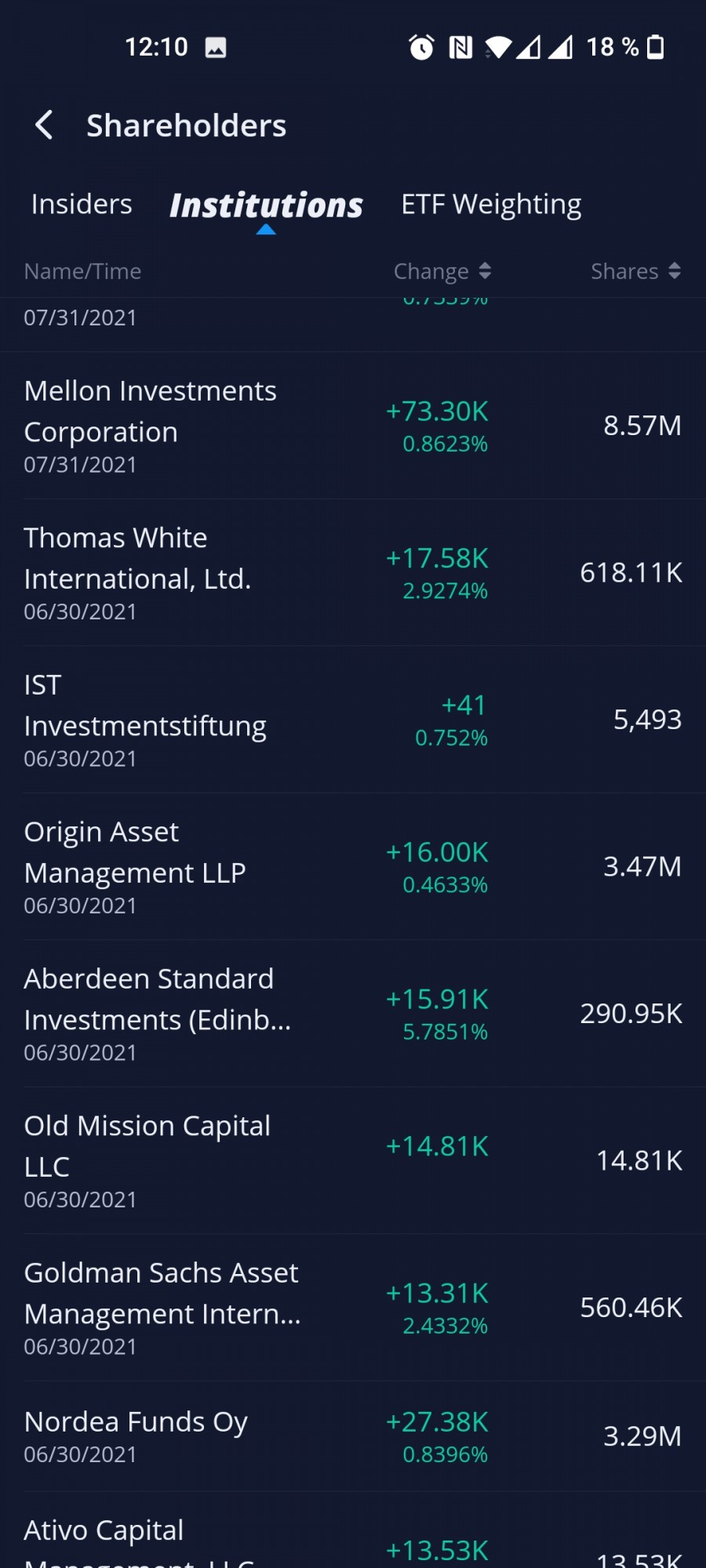Viewport: 706px width, 1568px height.
Task: Sort by Change arrows icon
Action: (x=485, y=271)
